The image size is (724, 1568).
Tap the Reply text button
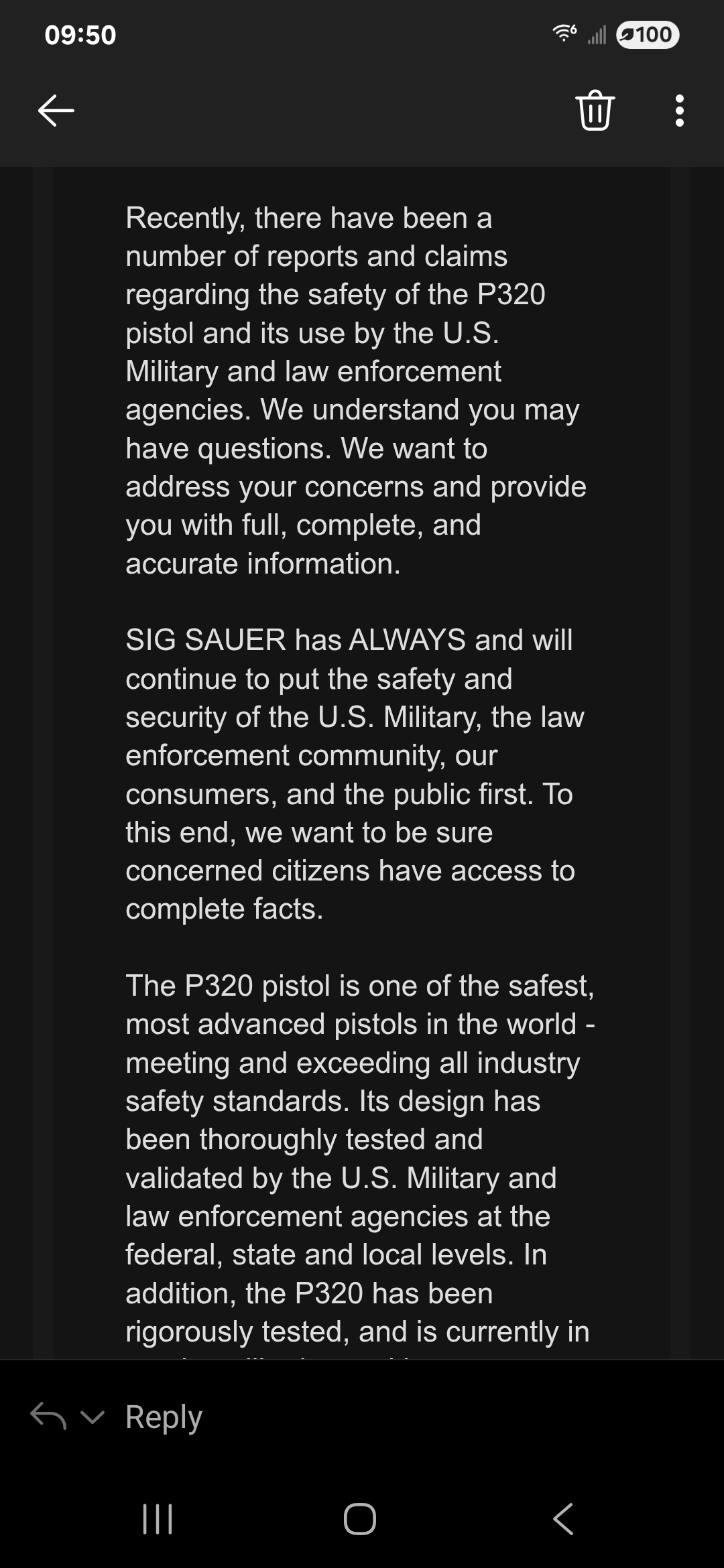164,1417
